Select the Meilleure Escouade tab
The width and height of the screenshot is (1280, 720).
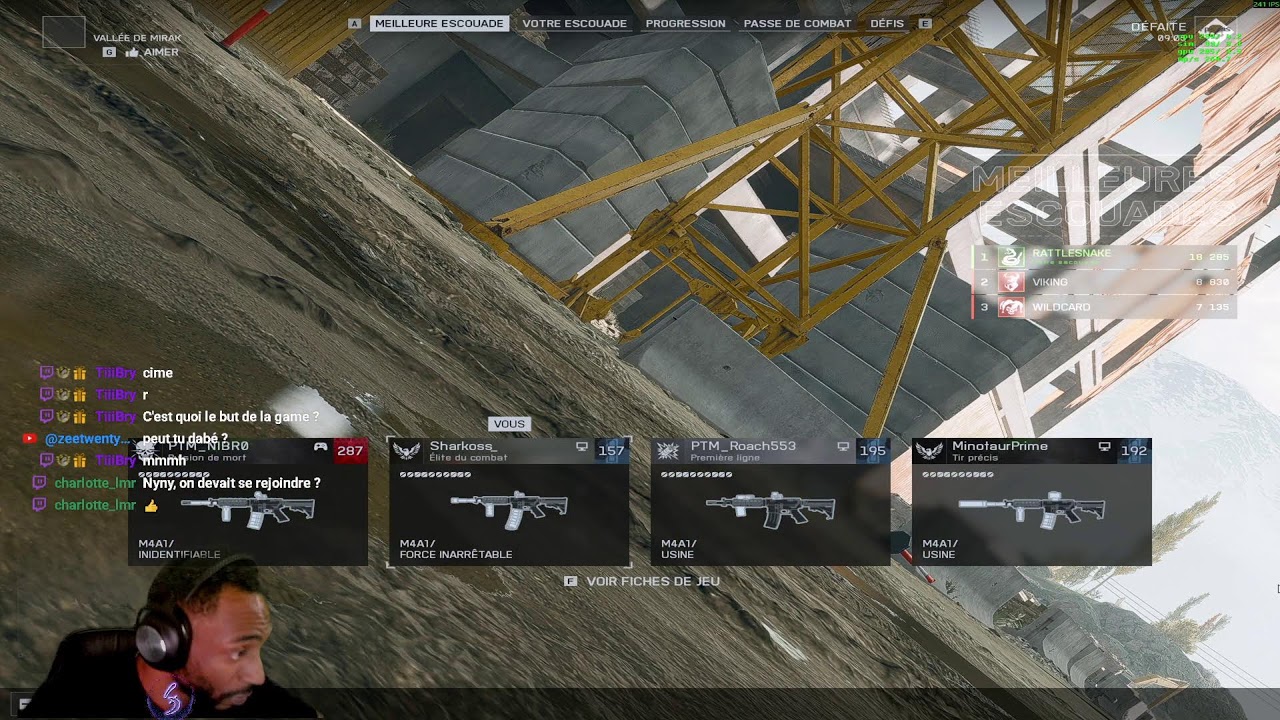(x=439, y=23)
